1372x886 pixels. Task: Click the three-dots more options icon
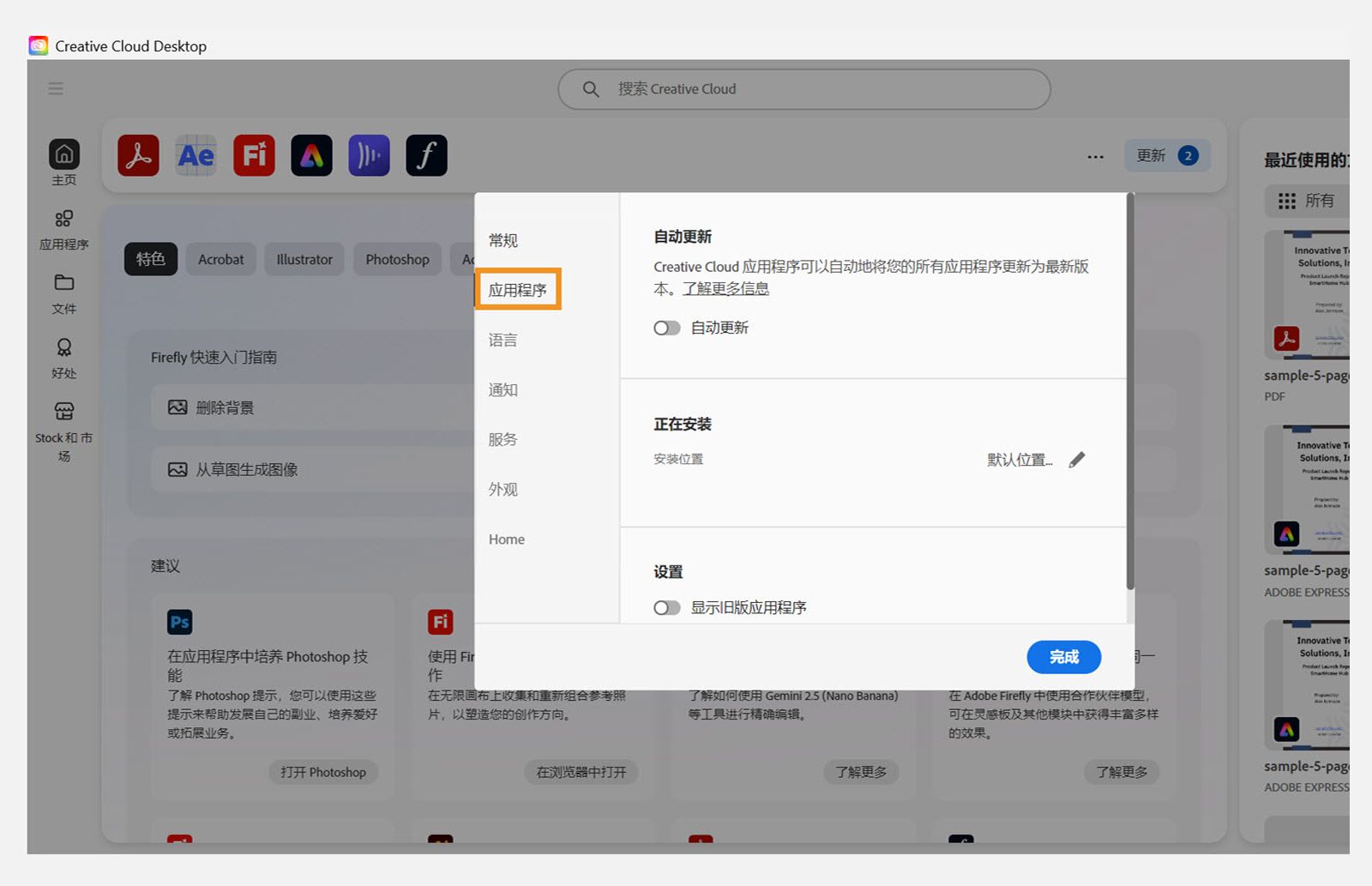(1095, 157)
